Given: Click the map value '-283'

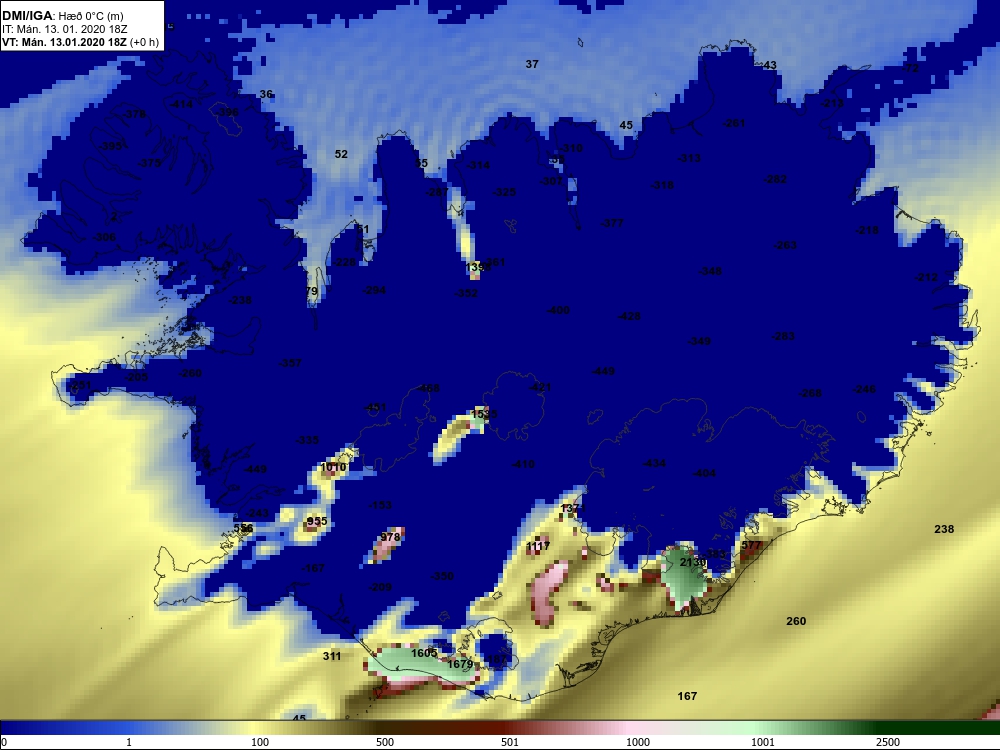Looking at the screenshot, I should click(x=783, y=336).
